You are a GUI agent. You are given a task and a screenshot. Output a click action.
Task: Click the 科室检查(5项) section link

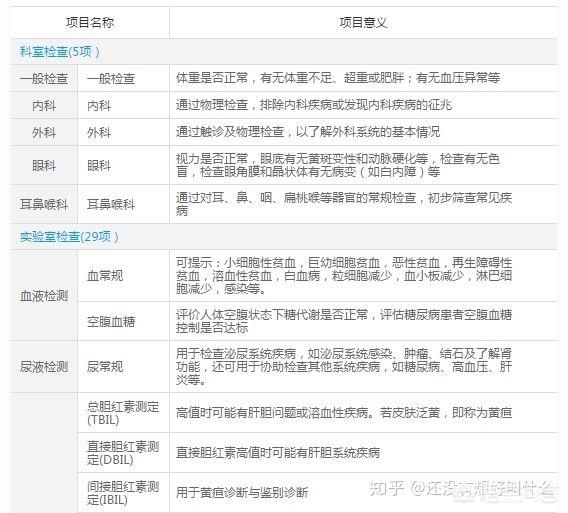coord(59,52)
